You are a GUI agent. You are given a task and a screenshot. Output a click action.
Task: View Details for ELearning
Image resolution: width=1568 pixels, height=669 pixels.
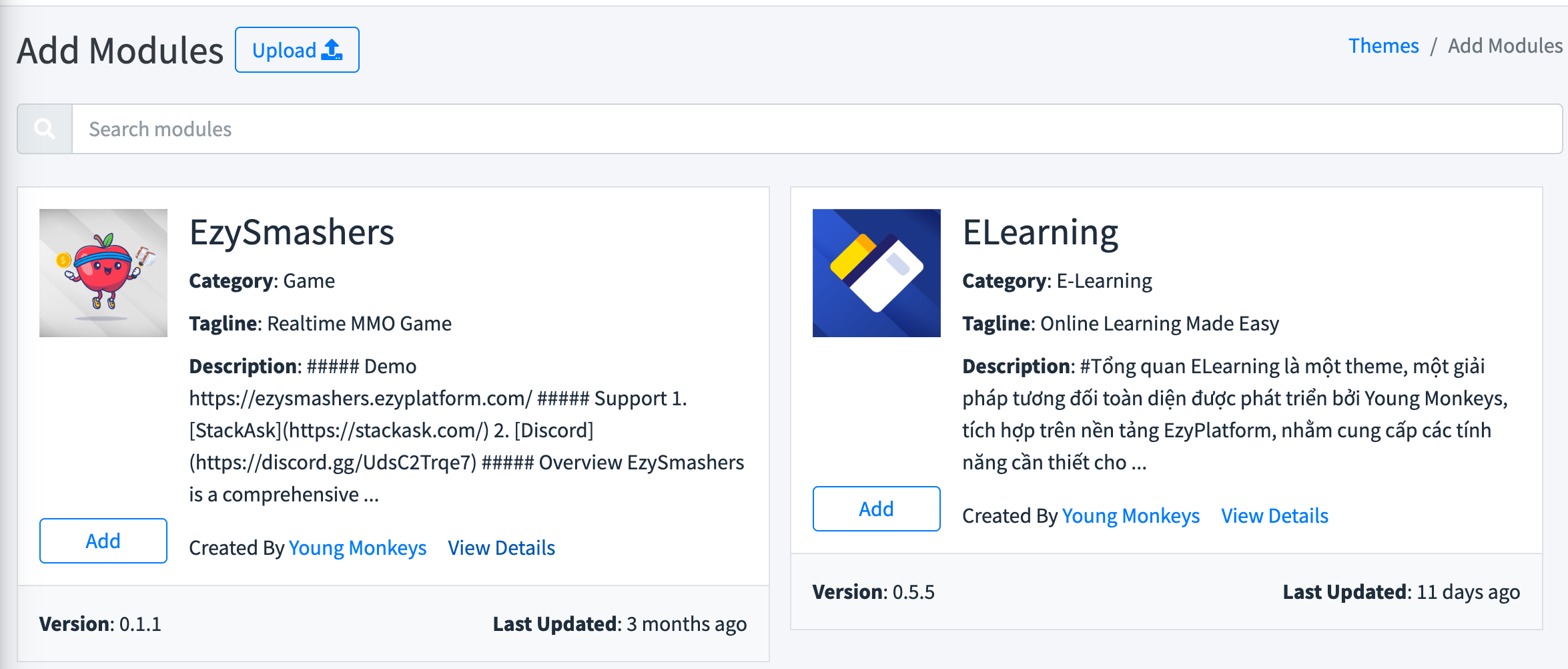[x=1274, y=516]
